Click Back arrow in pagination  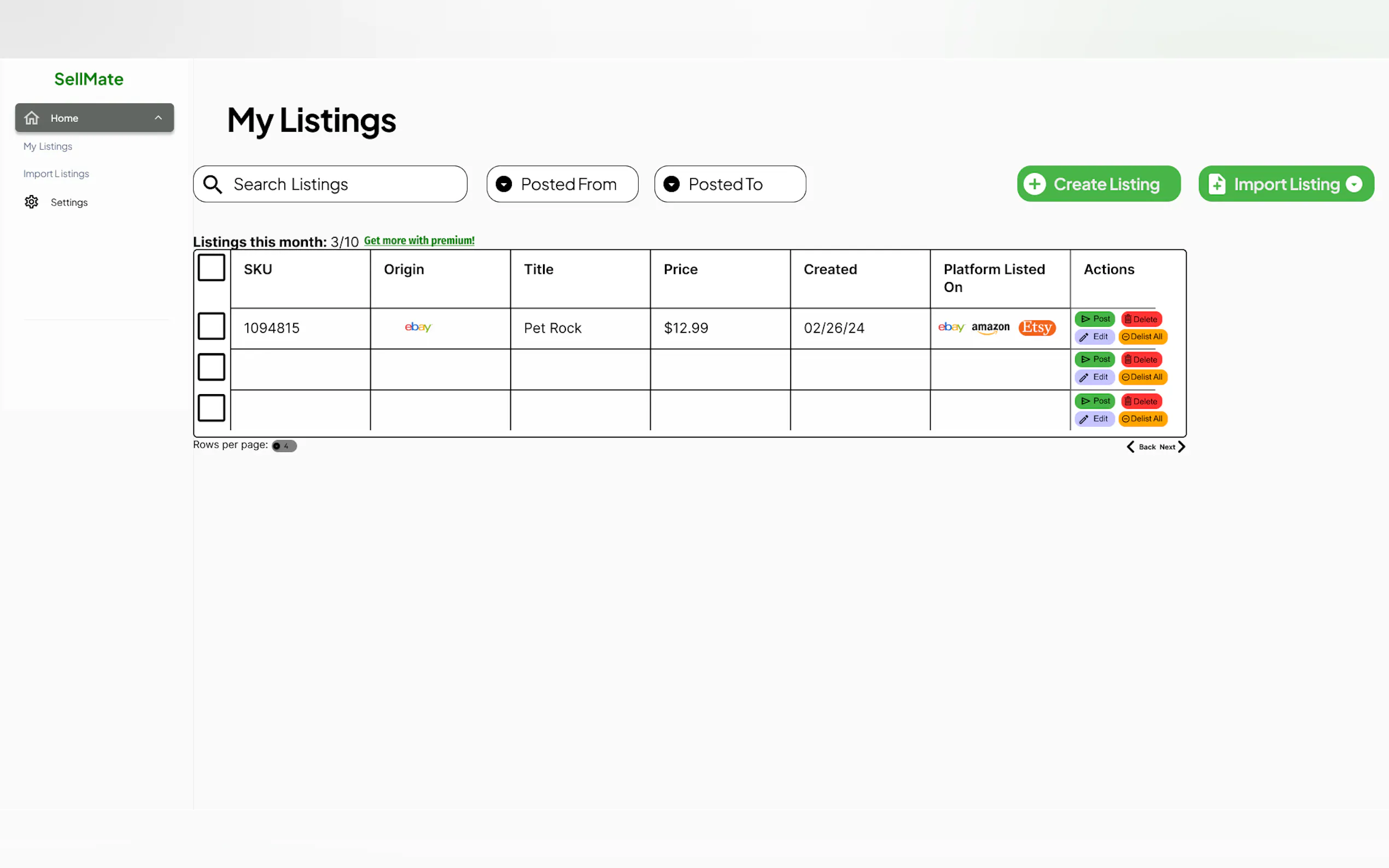point(1130,447)
